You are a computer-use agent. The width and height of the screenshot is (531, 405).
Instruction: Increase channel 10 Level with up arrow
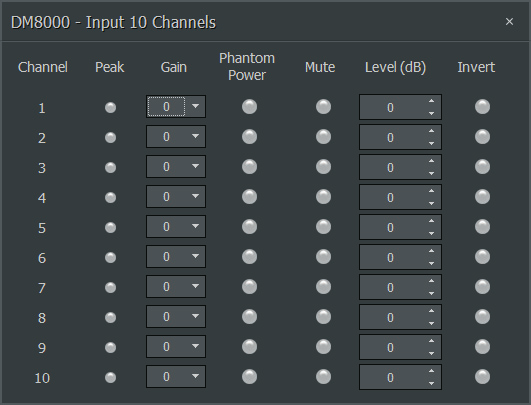click(431, 371)
